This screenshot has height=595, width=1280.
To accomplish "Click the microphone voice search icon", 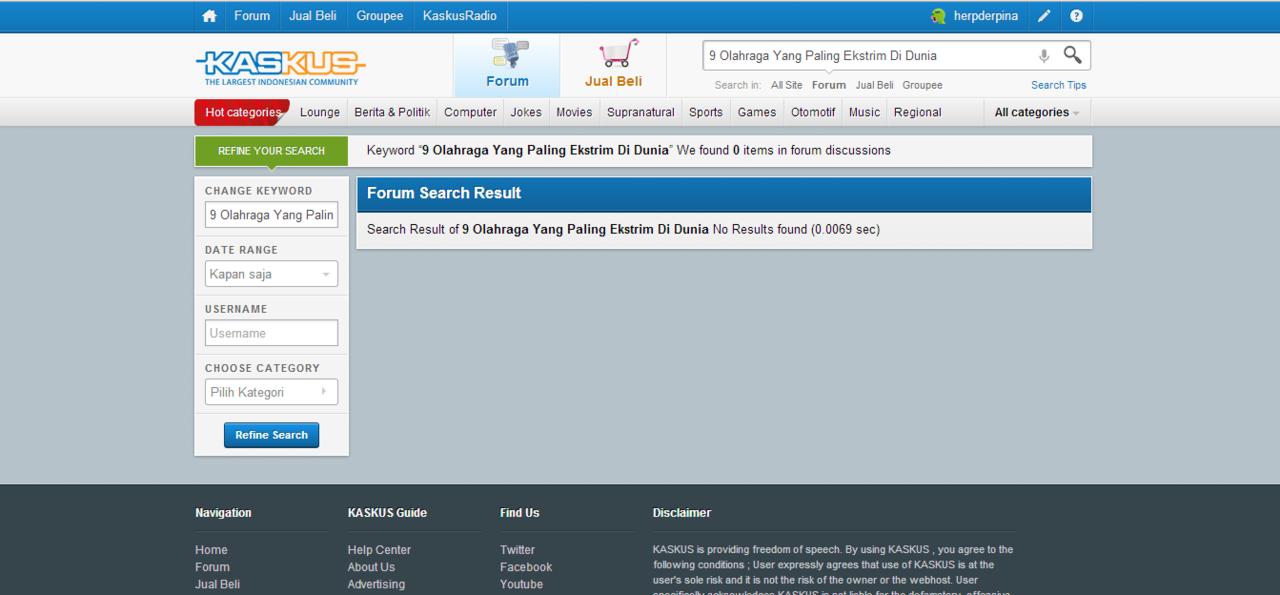I will (x=1044, y=56).
